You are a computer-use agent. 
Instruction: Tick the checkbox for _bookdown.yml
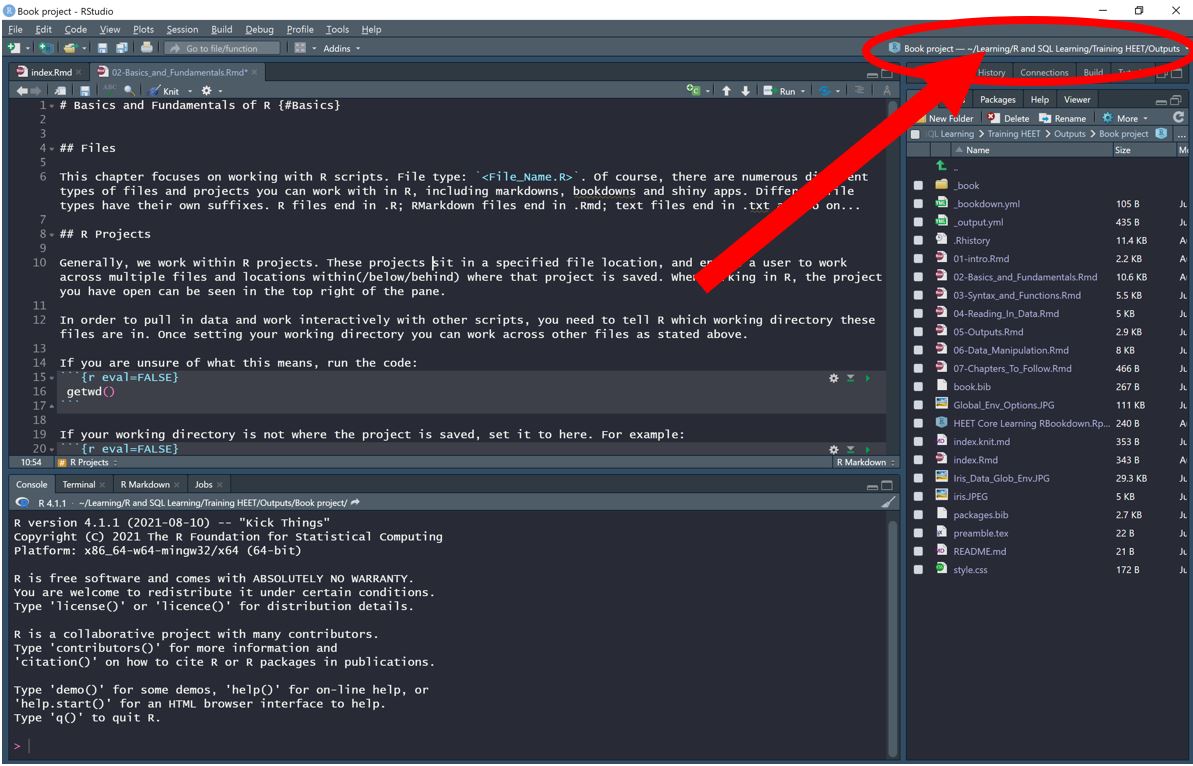pos(918,204)
